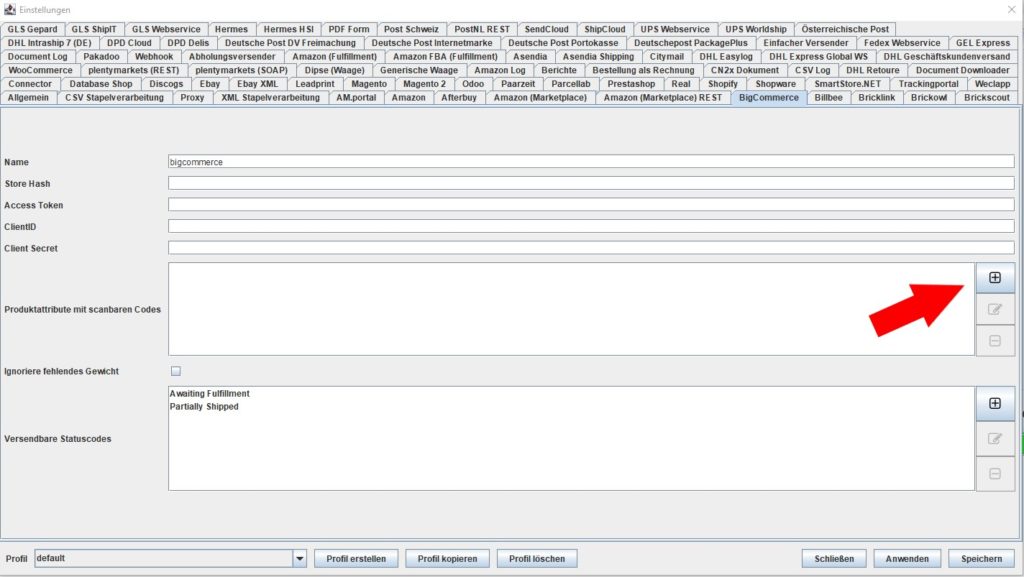Open the GLS Gepard tab
The width and height of the screenshot is (1024, 577).
[x=33, y=29]
